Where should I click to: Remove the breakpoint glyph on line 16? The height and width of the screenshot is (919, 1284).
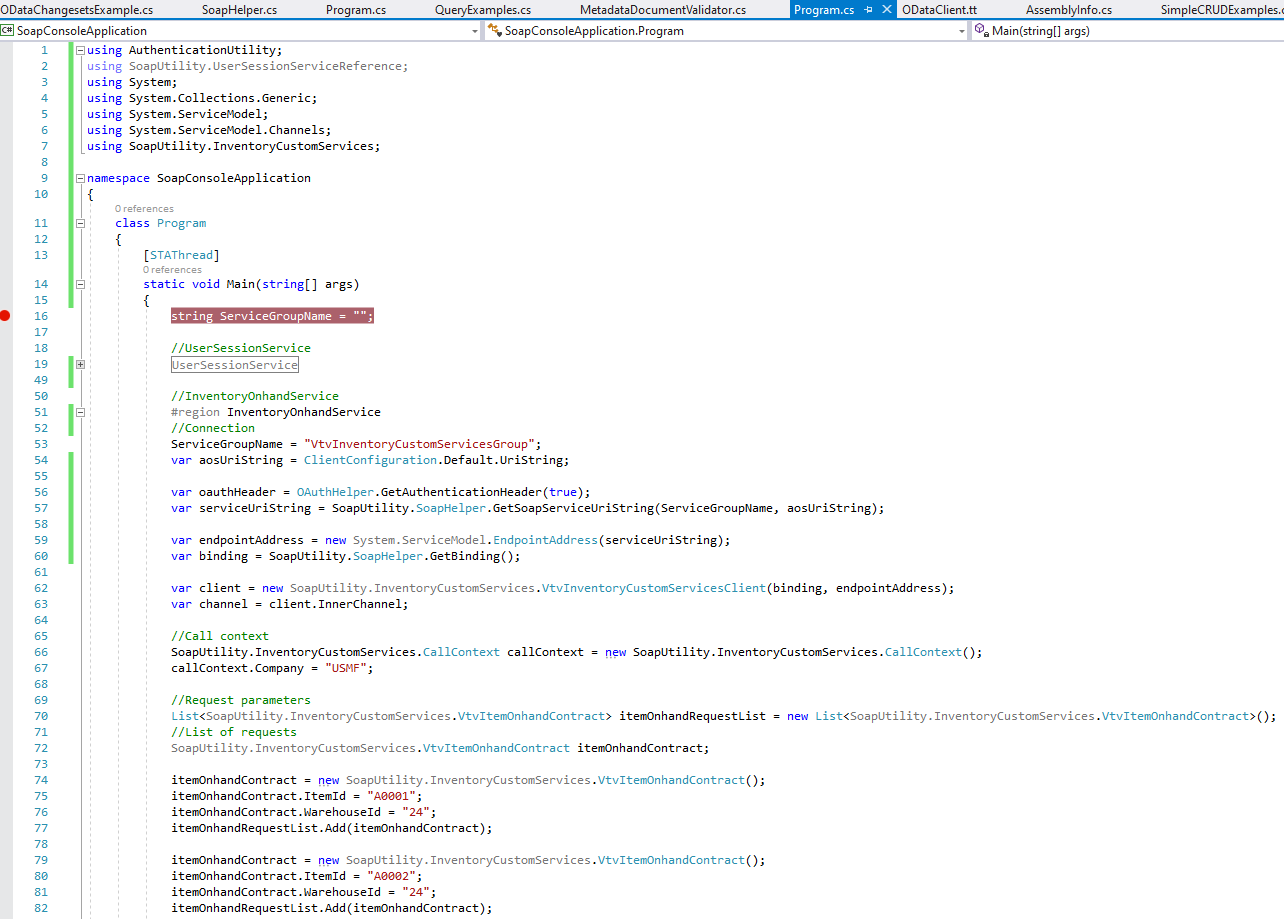6,316
